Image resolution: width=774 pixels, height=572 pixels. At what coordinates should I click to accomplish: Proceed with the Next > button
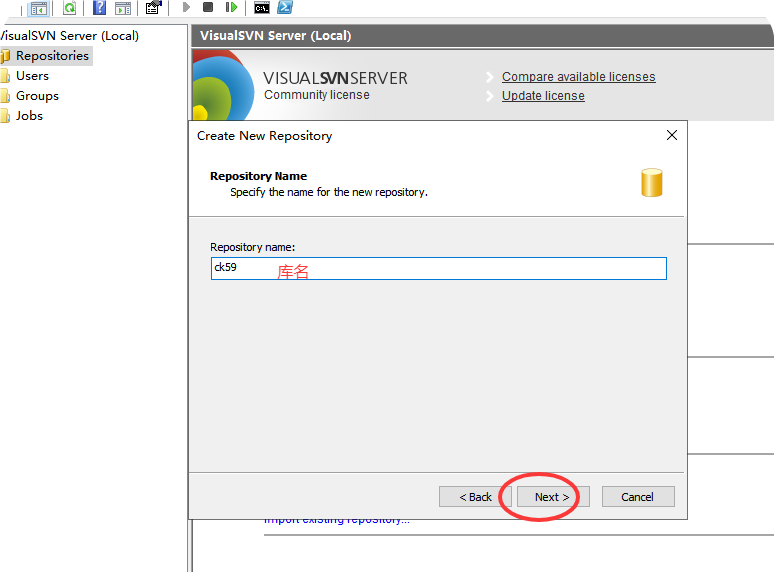point(553,496)
